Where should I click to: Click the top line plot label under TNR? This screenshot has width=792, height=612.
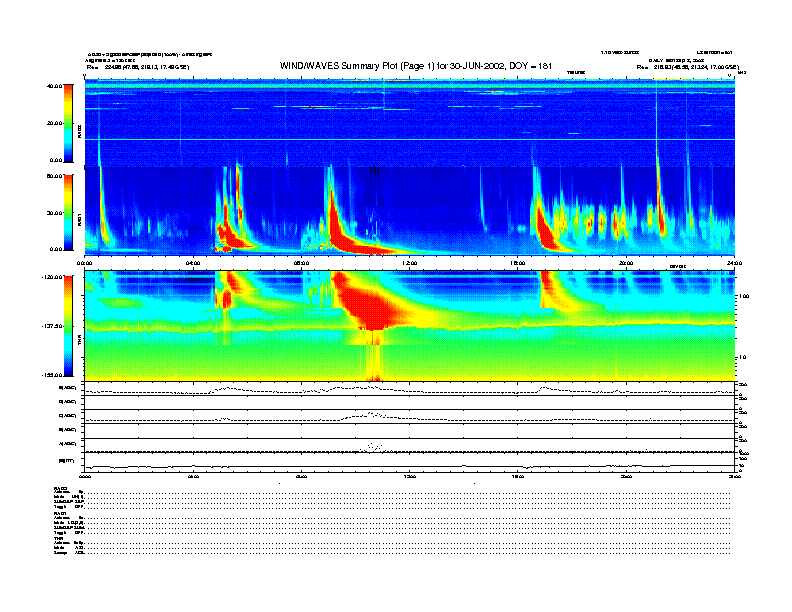(68, 388)
